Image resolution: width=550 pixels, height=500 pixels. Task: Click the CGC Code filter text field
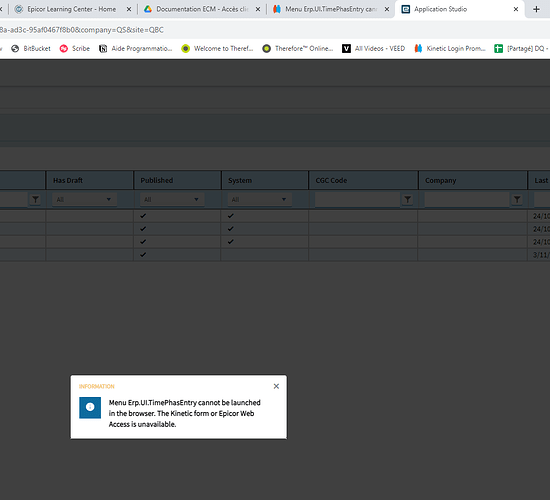357,200
